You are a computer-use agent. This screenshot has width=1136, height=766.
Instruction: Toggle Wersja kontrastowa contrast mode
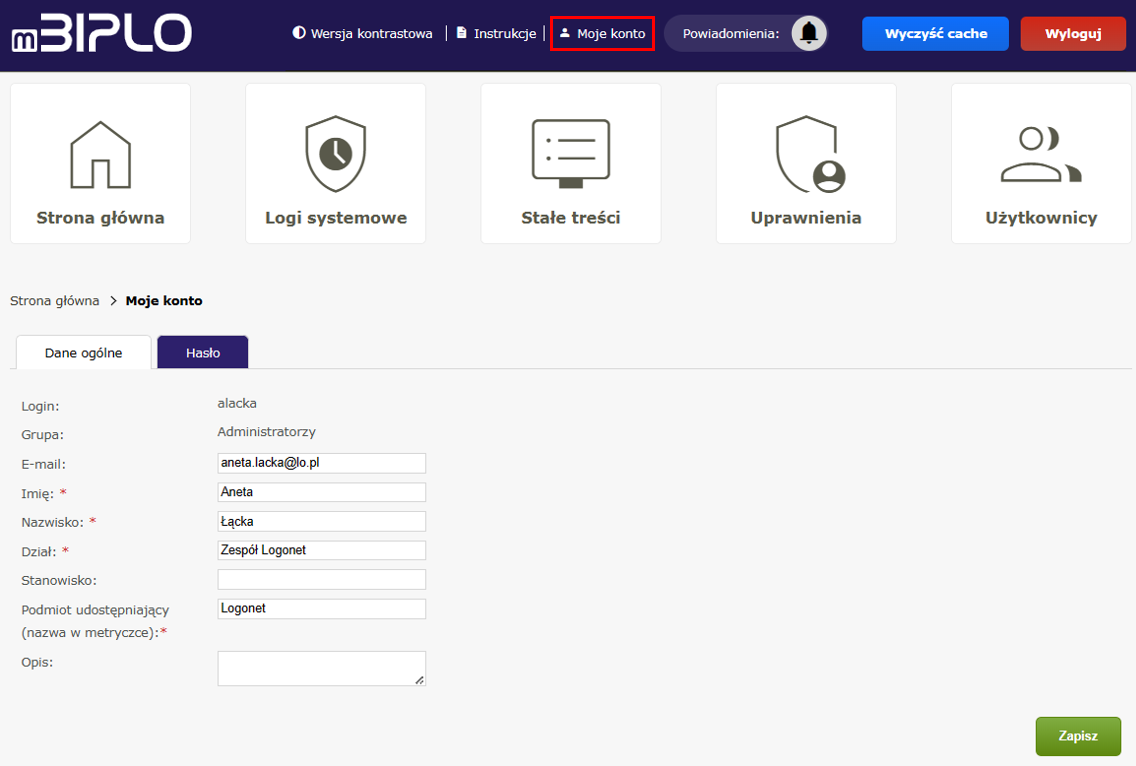(362, 33)
